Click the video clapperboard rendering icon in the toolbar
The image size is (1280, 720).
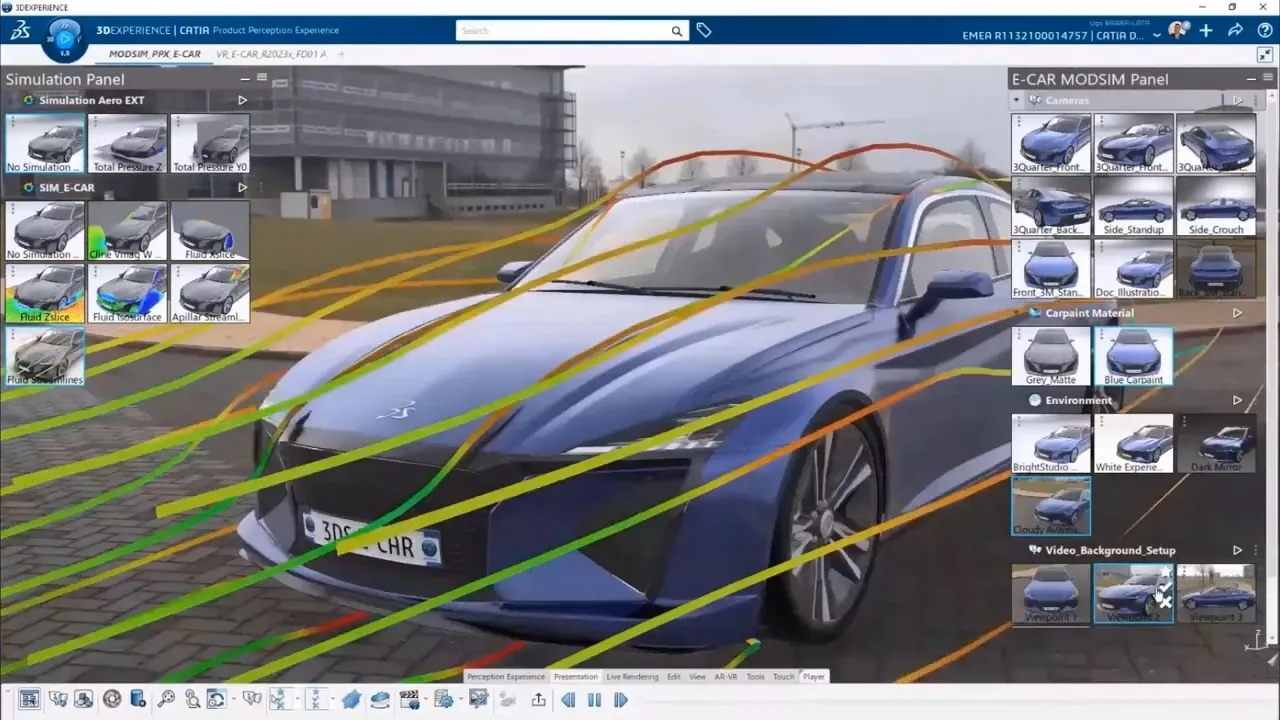click(x=410, y=699)
